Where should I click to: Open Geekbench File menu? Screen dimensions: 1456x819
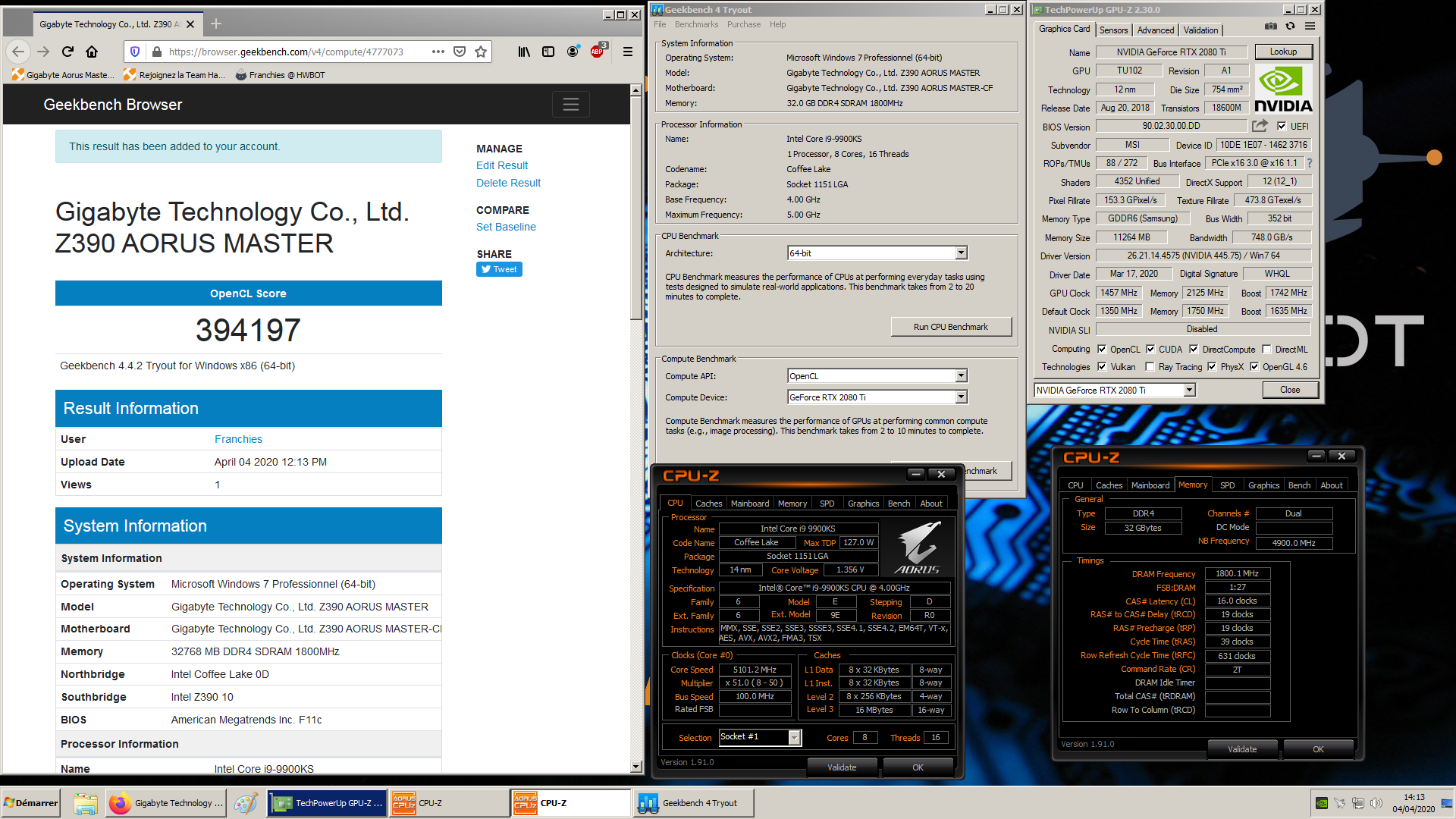(x=660, y=24)
